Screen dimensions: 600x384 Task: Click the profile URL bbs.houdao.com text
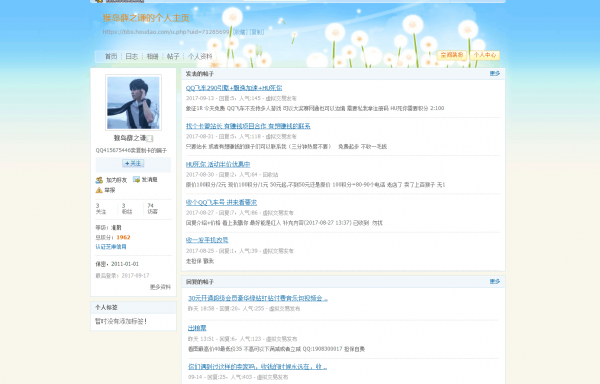pyautogui.click(x=166, y=32)
